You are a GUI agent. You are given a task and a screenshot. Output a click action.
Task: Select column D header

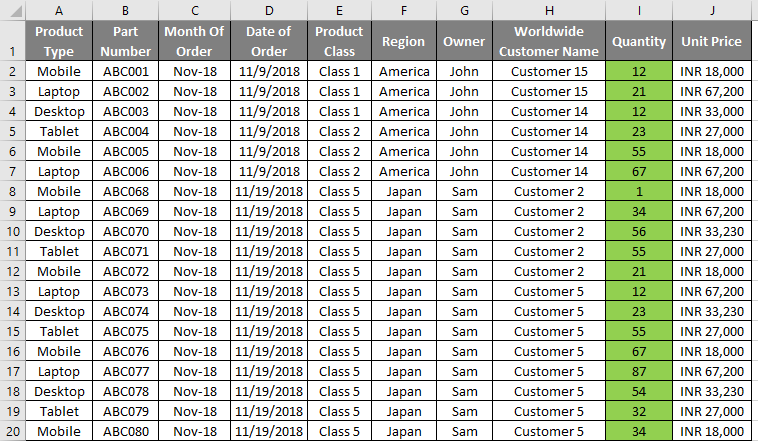(x=269, y=10)
